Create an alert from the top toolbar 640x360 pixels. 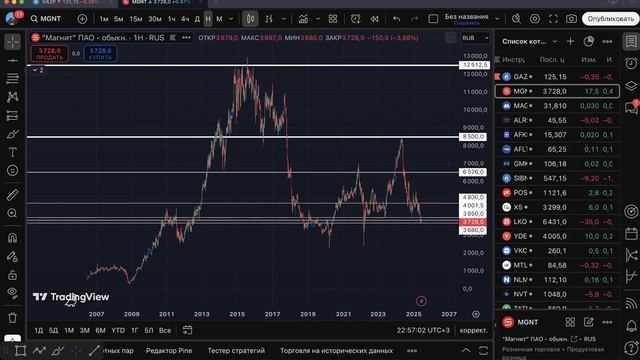click(356, 19)
